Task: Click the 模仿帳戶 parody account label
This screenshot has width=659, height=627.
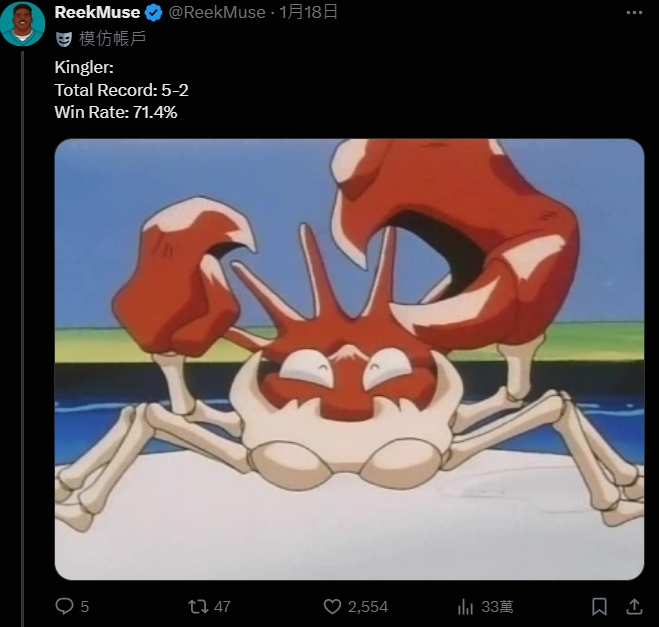Action: tap(112, 38)
